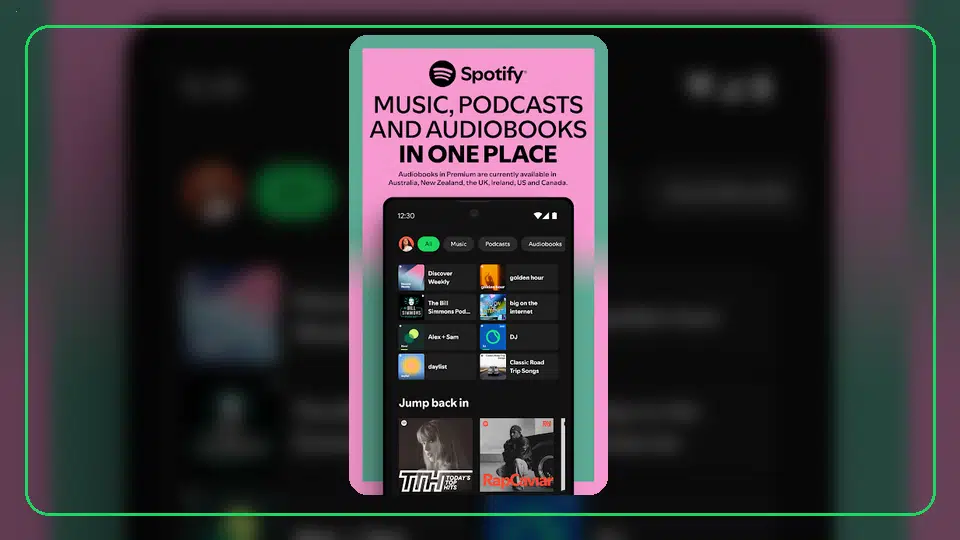
Task: Select the Audiobooks filter chip
Action: [544, 244]
